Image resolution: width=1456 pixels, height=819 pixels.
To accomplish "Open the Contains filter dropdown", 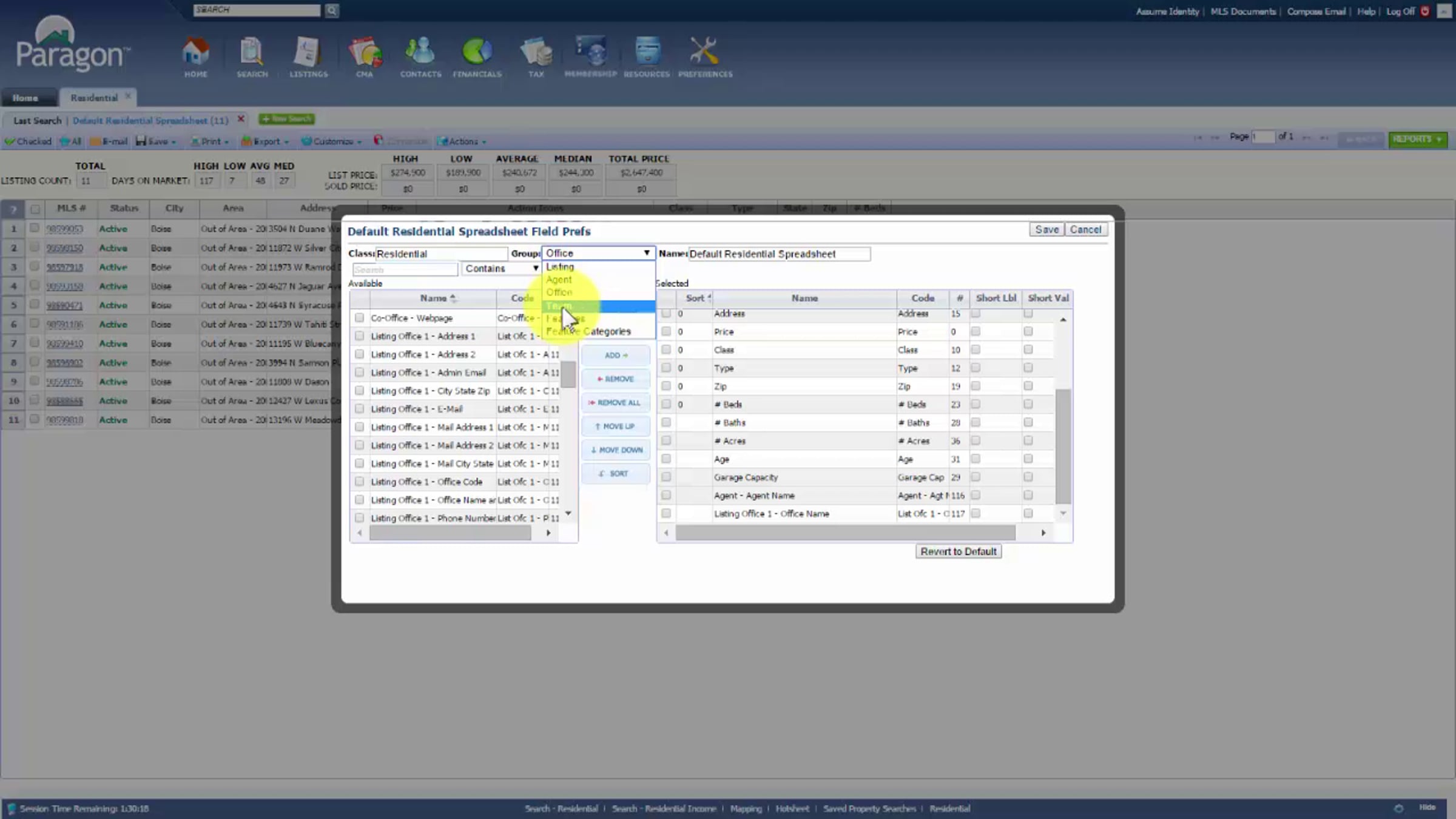I will [501, 268].
